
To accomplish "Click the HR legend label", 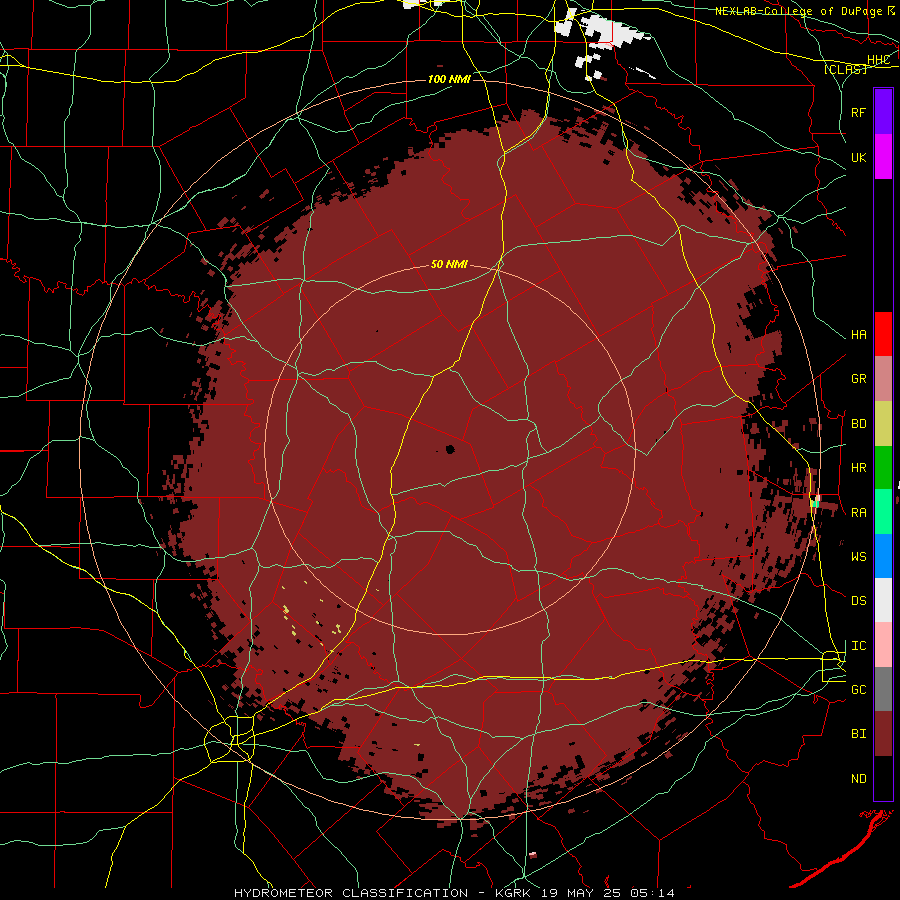I will coord(858,468).
